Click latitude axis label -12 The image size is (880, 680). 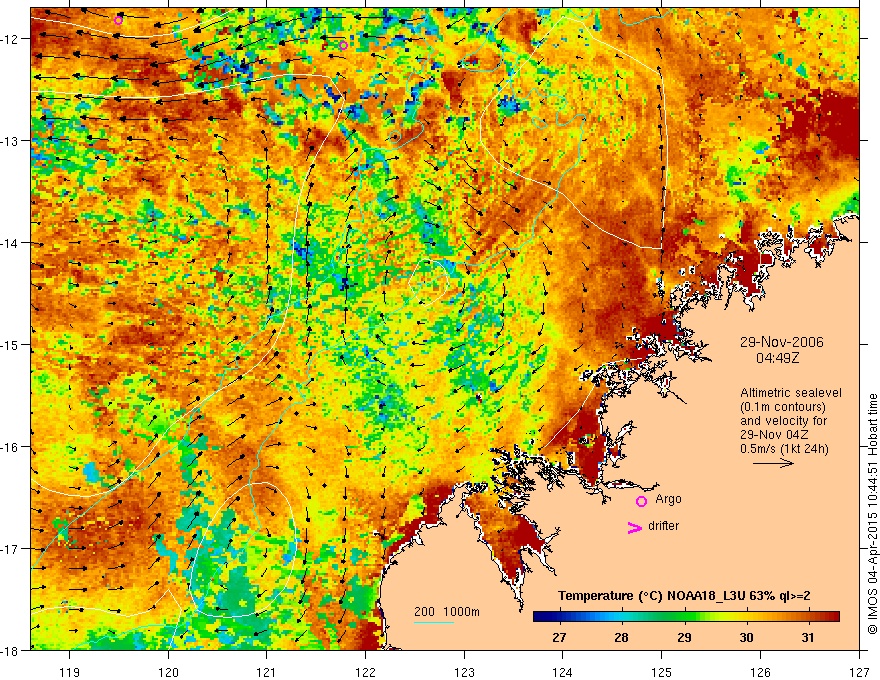click(10, 39)
